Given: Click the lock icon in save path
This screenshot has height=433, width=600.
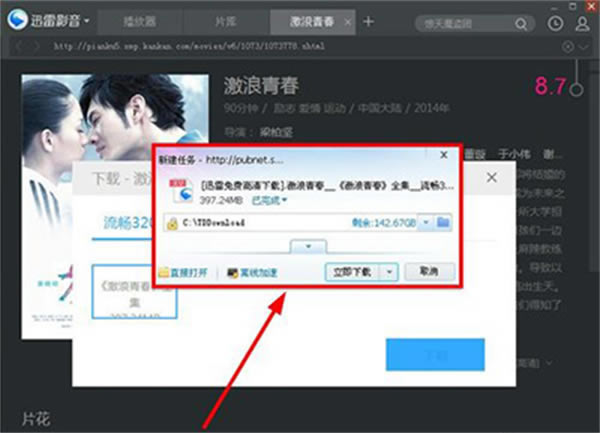Looking at the screenshot, I should 172,223.
